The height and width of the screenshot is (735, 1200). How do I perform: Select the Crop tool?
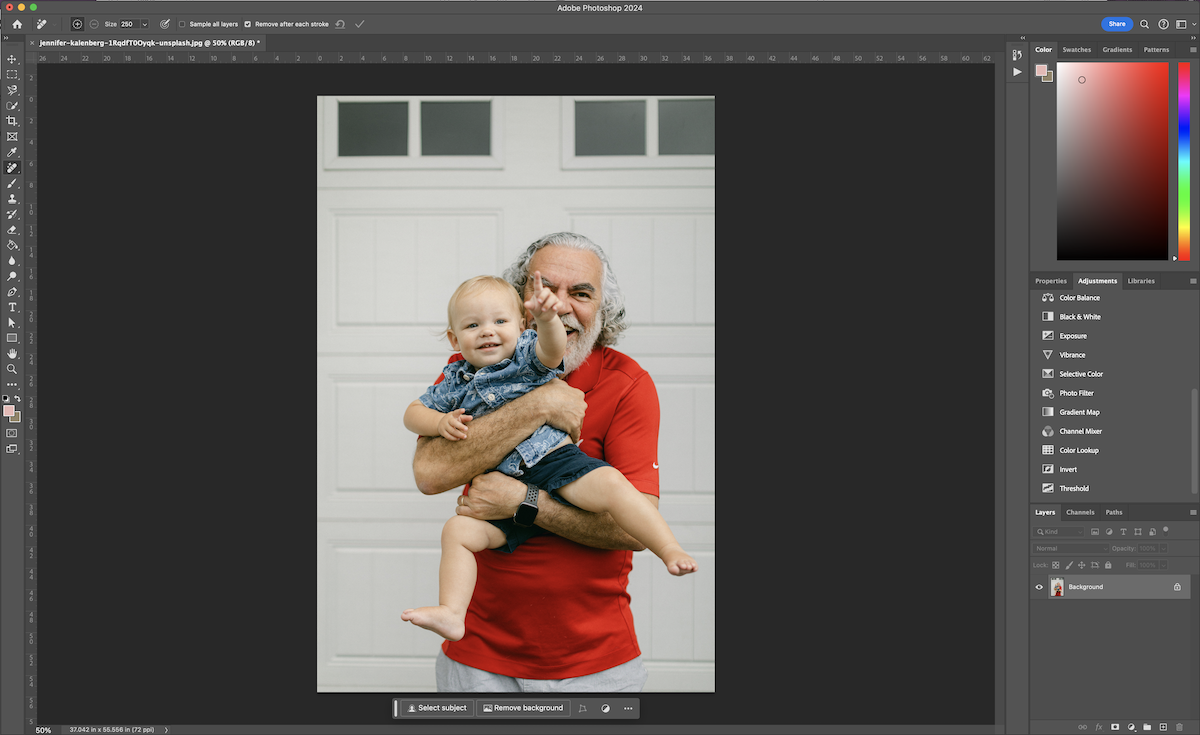pos(12,121)
